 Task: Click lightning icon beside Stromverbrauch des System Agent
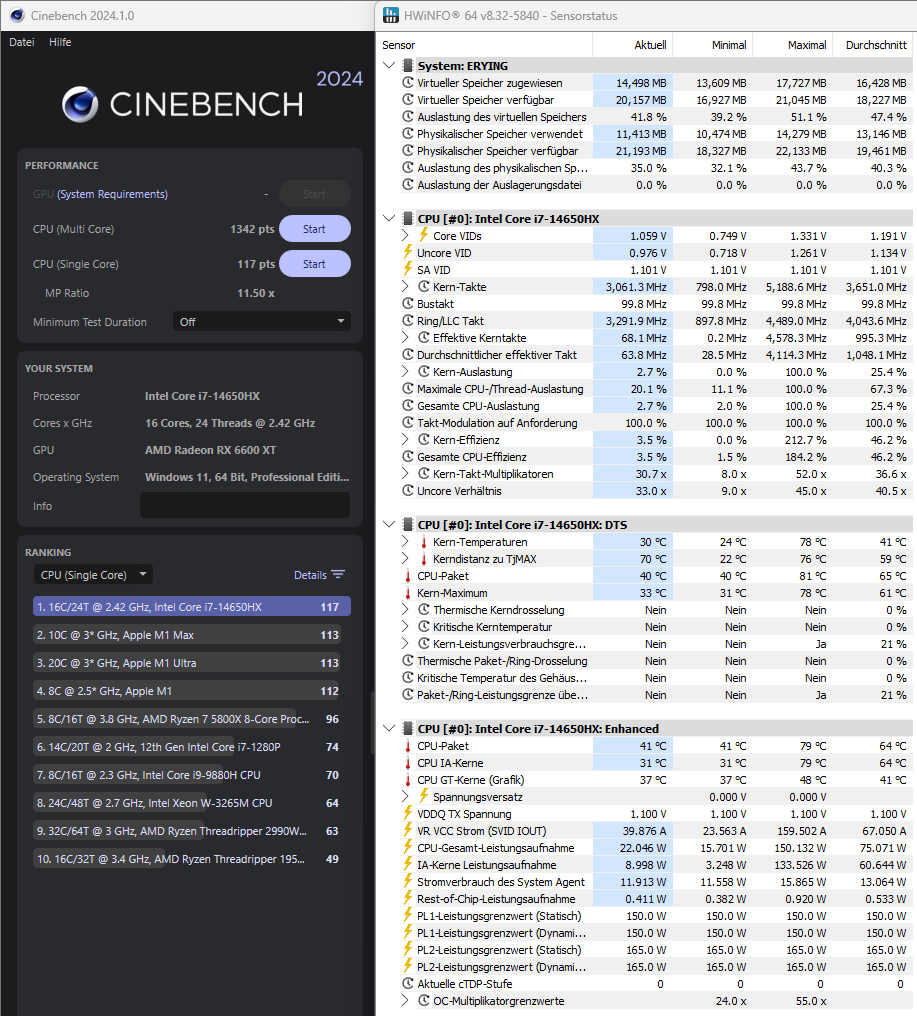[408, 881]
